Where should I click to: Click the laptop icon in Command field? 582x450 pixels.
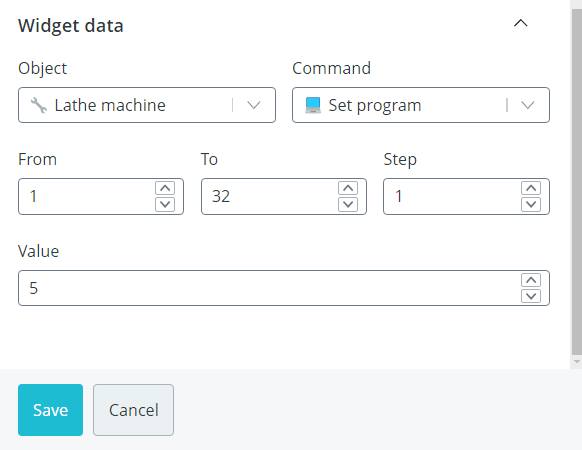point(313,105)
